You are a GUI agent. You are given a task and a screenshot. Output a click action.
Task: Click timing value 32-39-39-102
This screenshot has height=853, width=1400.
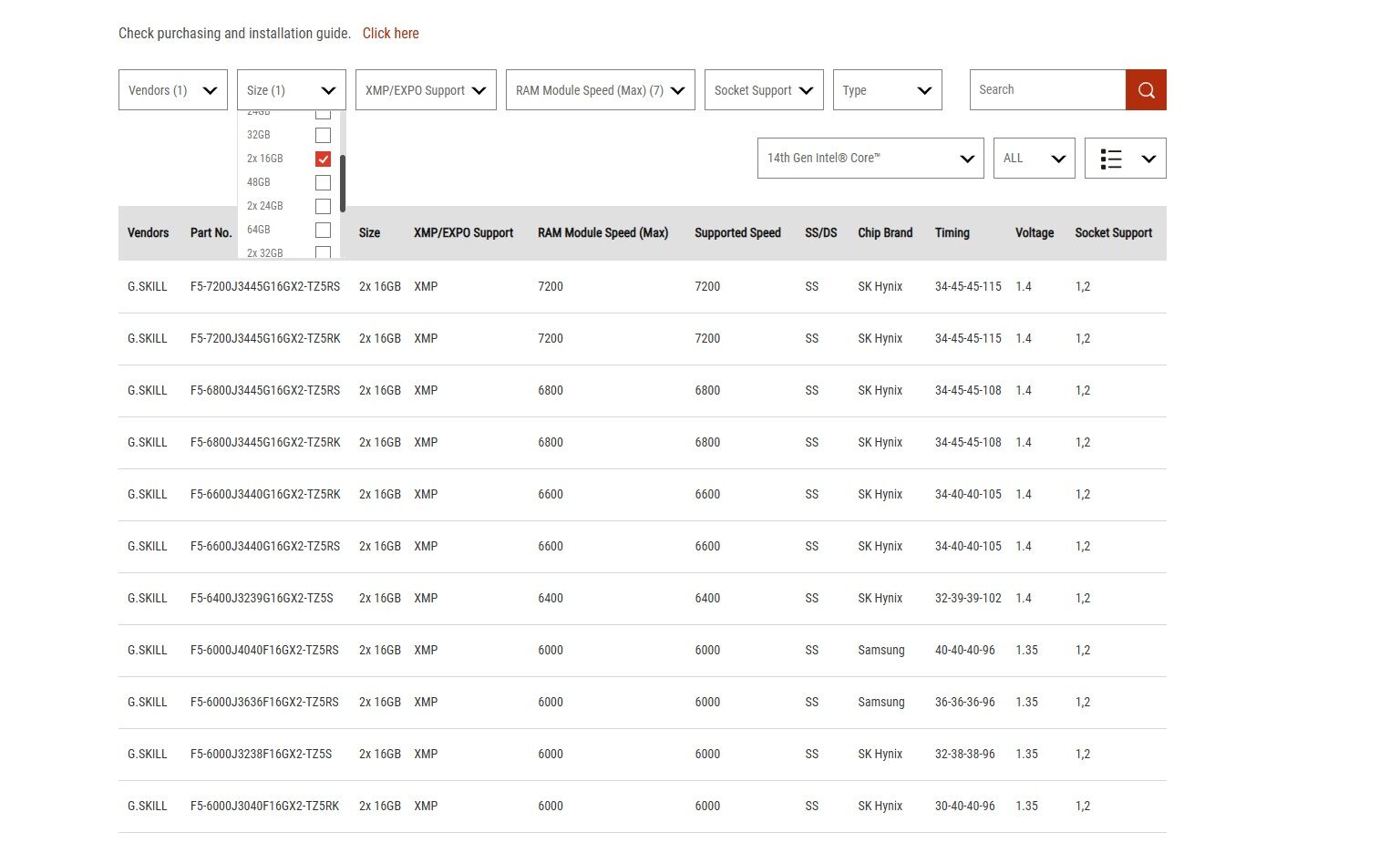pos(968,599)
